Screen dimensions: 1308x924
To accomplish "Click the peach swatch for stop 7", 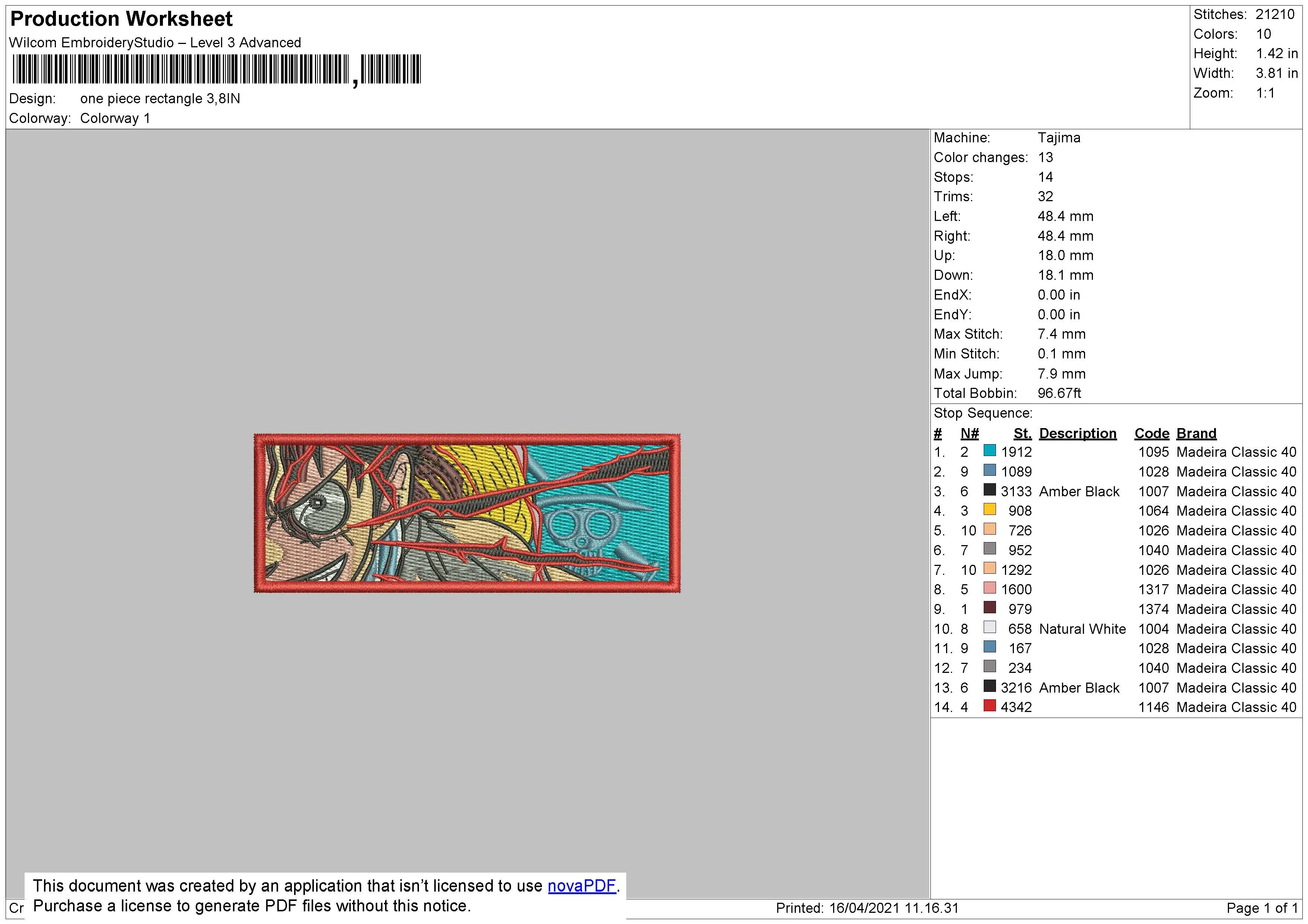I will pos(990,569).
